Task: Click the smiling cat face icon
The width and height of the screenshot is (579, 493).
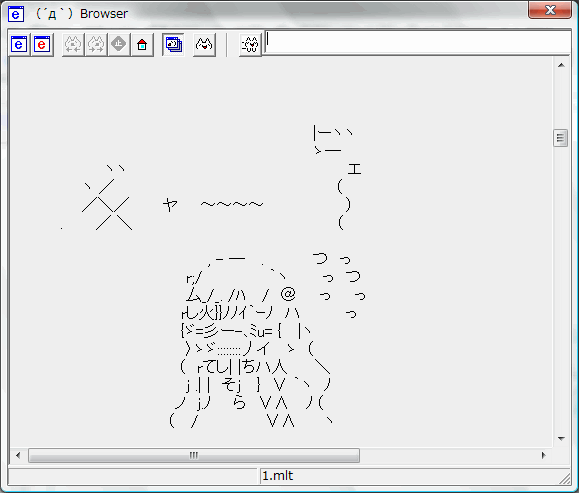Action: pyautogui.click(x=204, y=45)
